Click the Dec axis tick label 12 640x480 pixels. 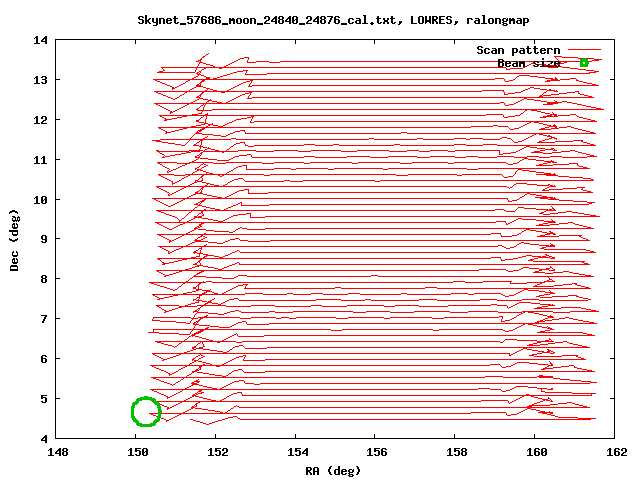click(40, 120)
